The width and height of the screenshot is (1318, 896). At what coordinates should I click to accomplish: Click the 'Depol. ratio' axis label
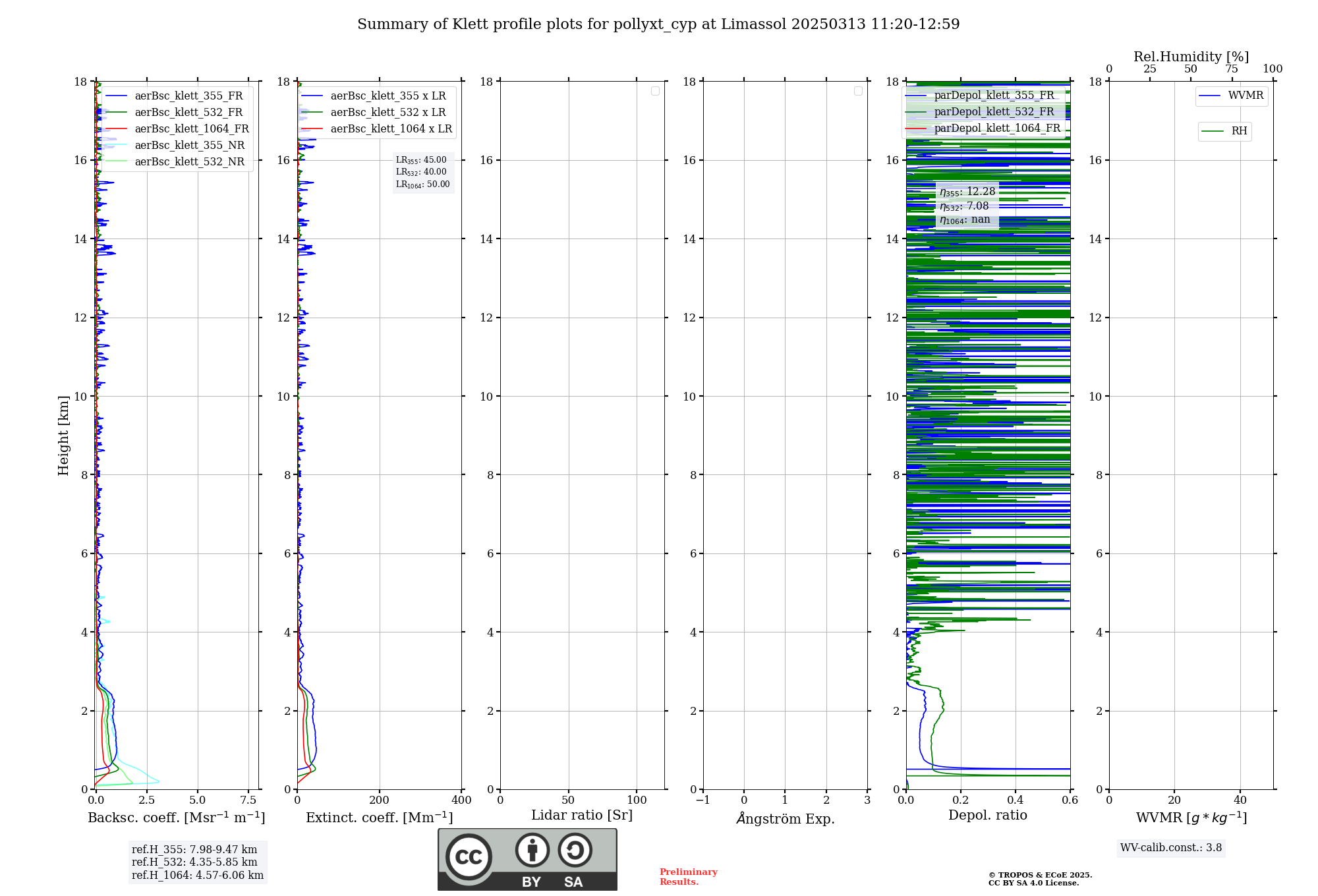coord(988,816)
